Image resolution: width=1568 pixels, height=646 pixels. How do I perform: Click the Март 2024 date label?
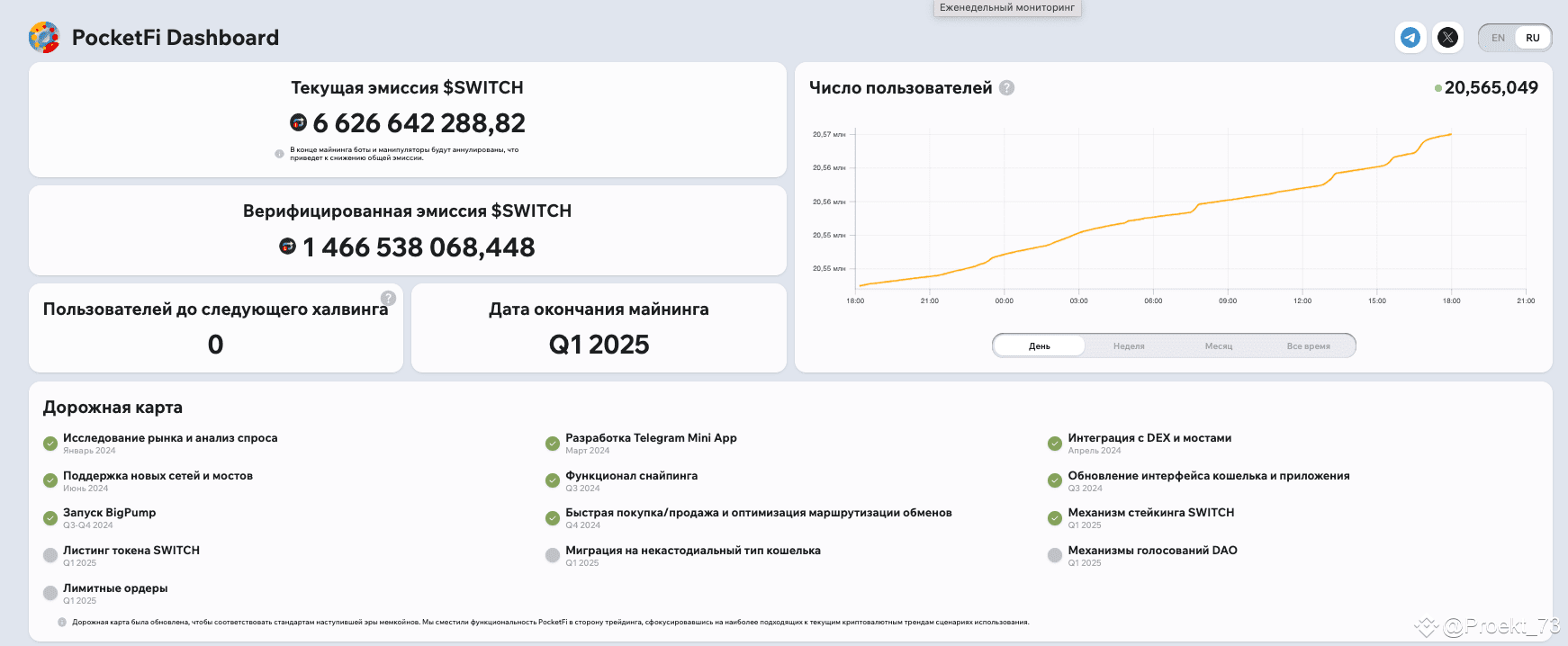tap(588, 451)
